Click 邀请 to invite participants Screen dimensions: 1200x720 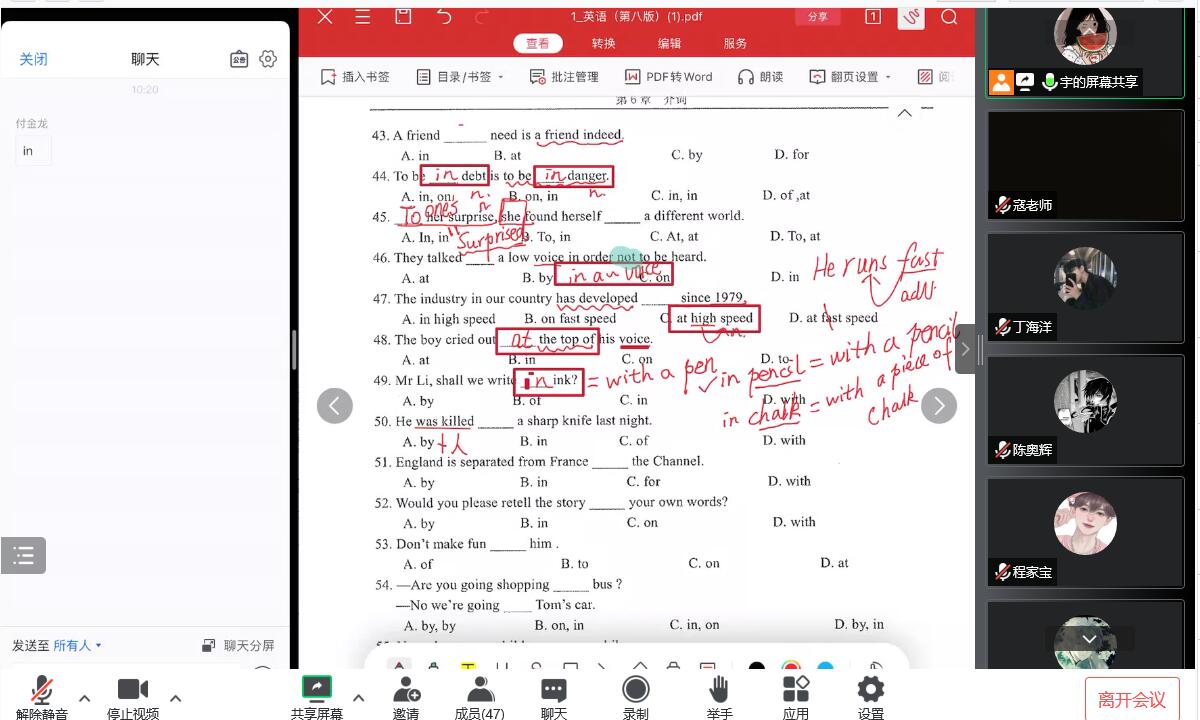(406, 698)
